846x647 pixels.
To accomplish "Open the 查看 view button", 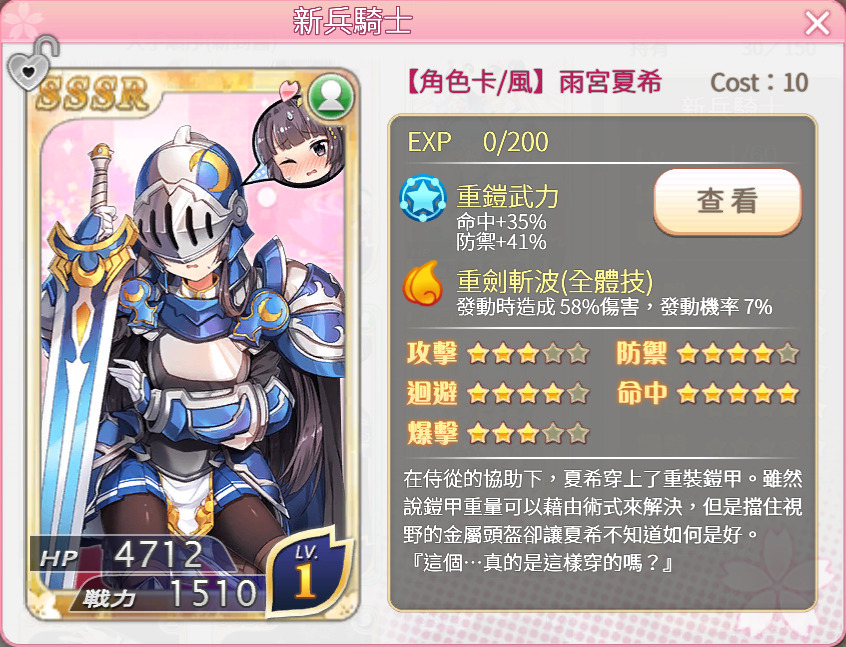I will click(727, 201).
